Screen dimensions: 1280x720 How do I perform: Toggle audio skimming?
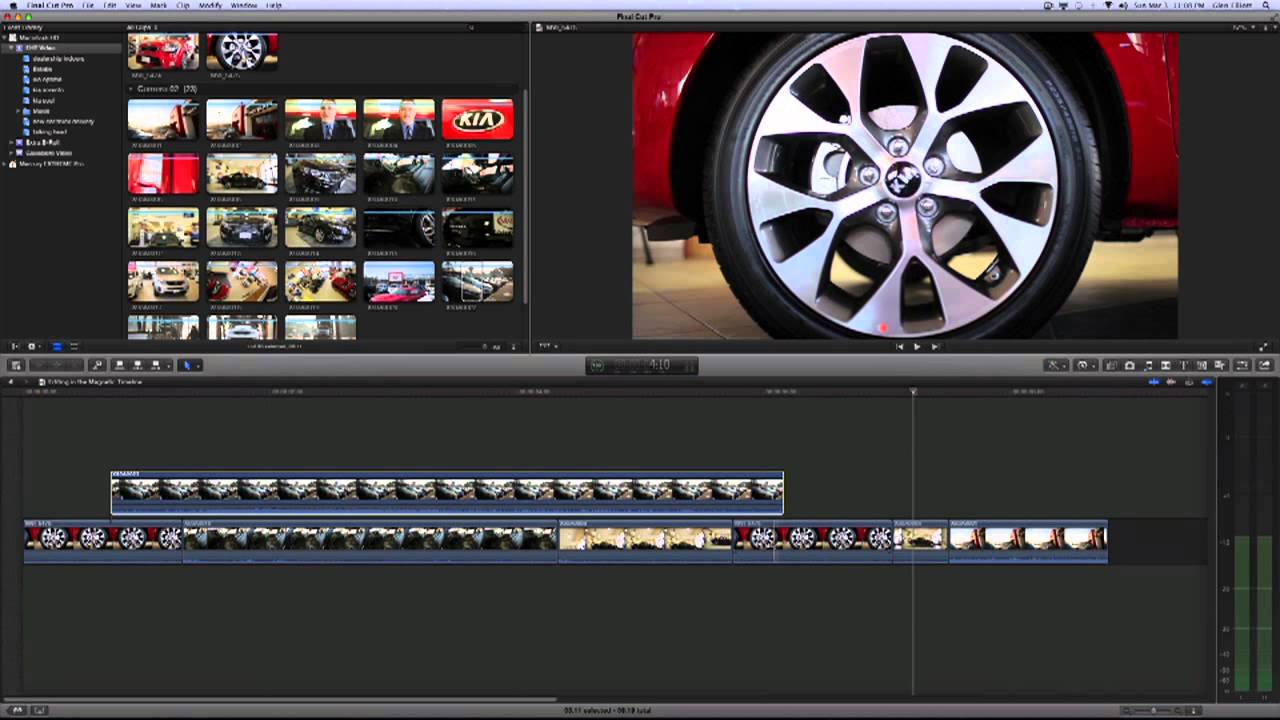coord(1171,381)
